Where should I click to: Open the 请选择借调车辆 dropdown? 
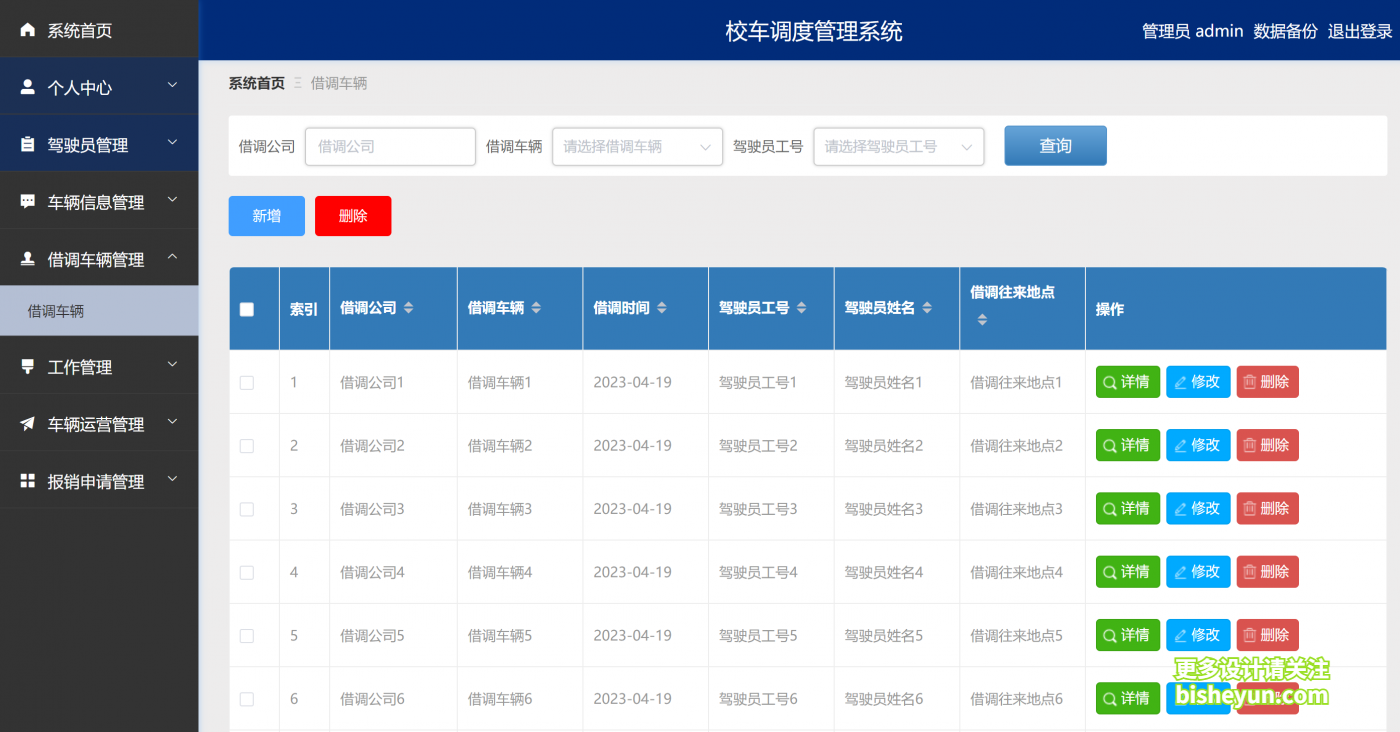pos(637,146)
